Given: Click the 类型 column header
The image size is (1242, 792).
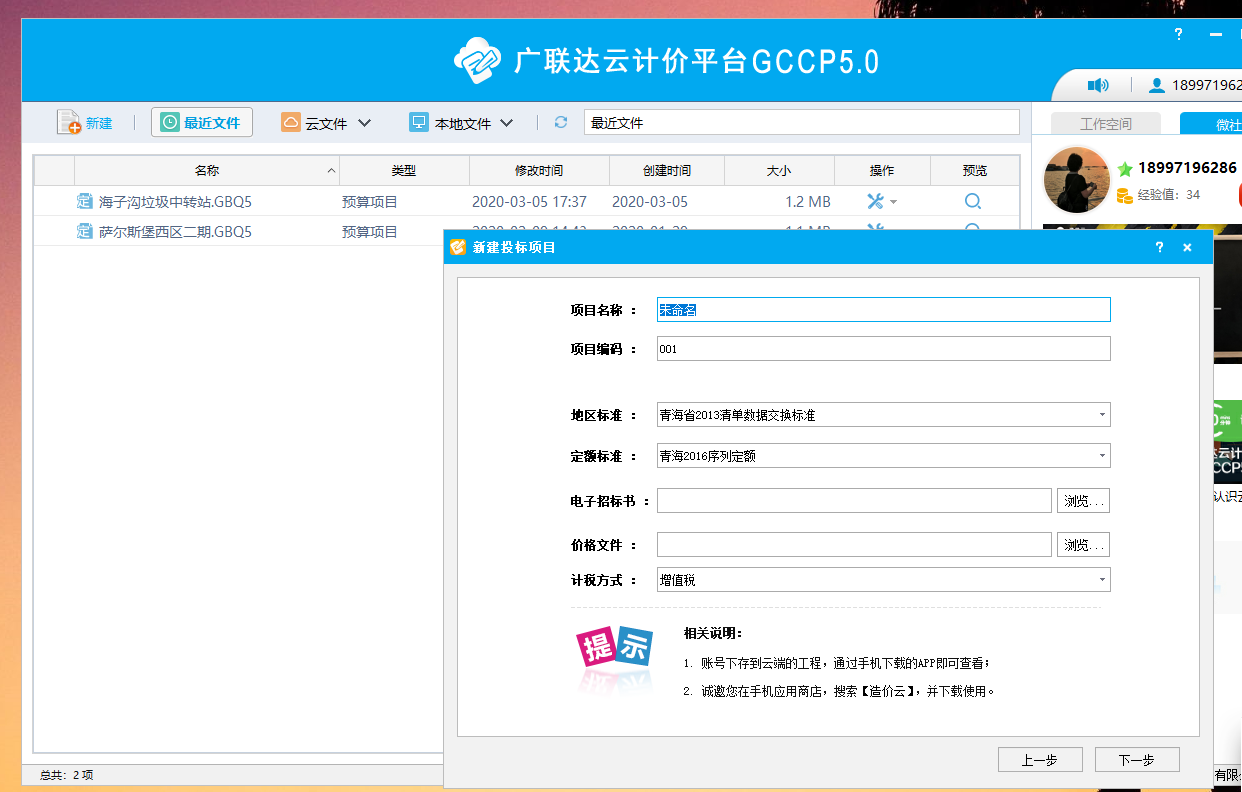Looking at the screenshot, I should [404, 171].
